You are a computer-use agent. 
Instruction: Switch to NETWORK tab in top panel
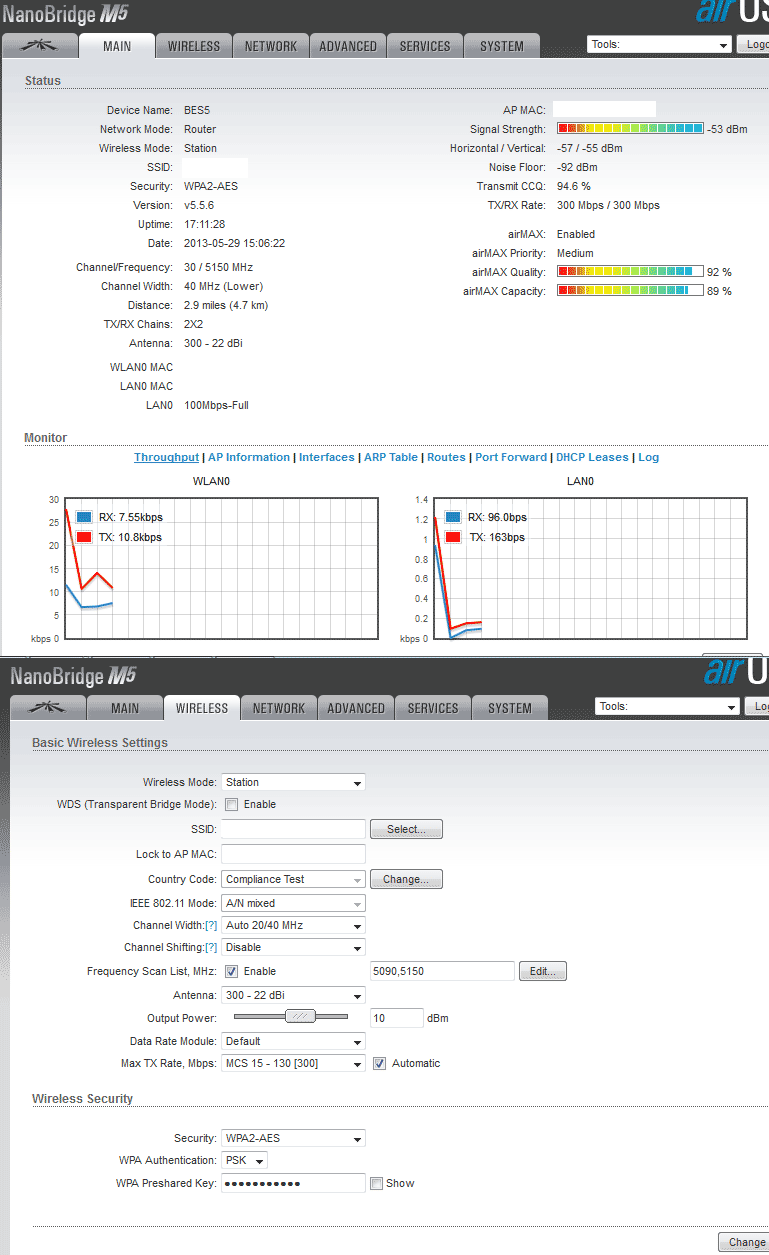(271, 46)
